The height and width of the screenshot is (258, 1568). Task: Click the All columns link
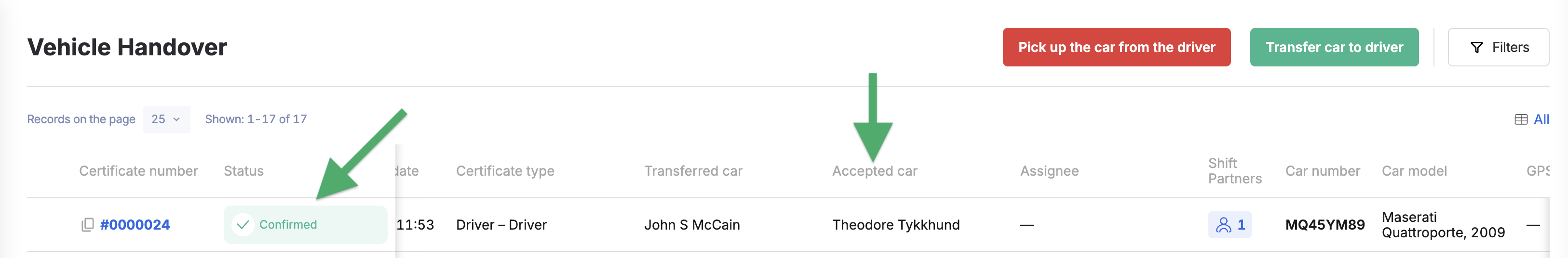tap(1541, 119)
